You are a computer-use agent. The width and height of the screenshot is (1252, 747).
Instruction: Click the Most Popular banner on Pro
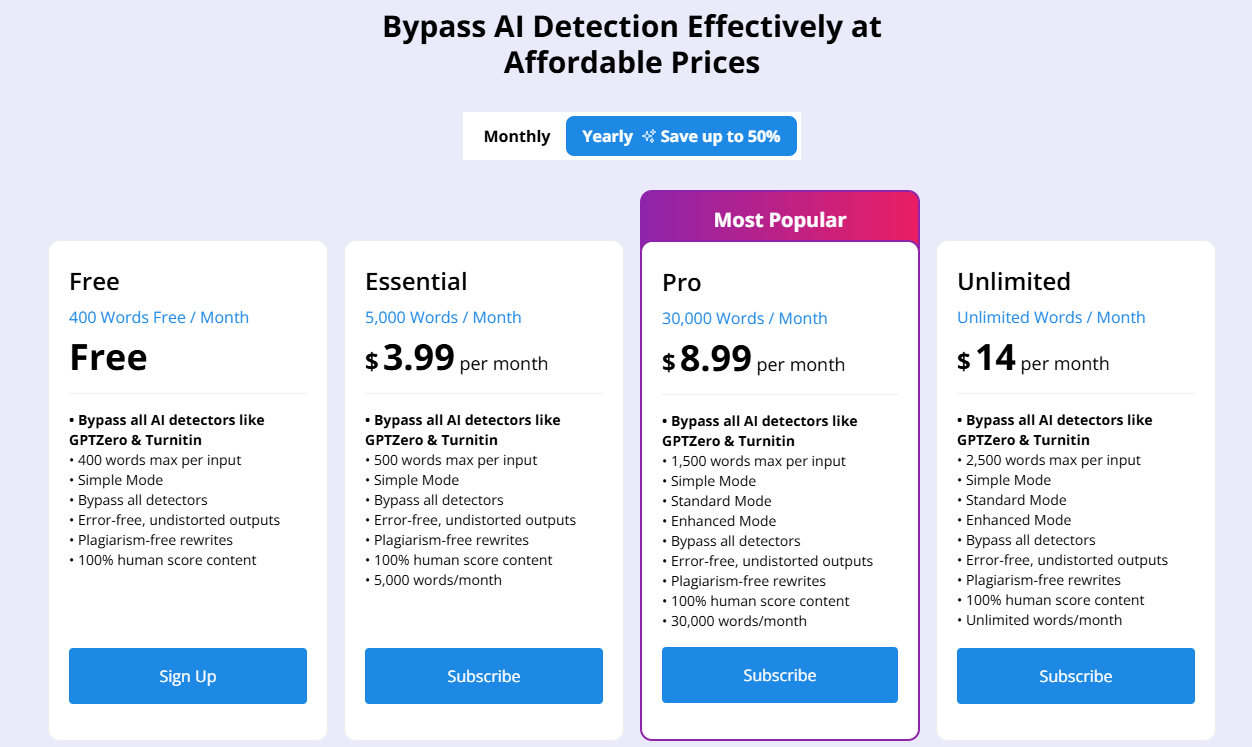[779, 219]
